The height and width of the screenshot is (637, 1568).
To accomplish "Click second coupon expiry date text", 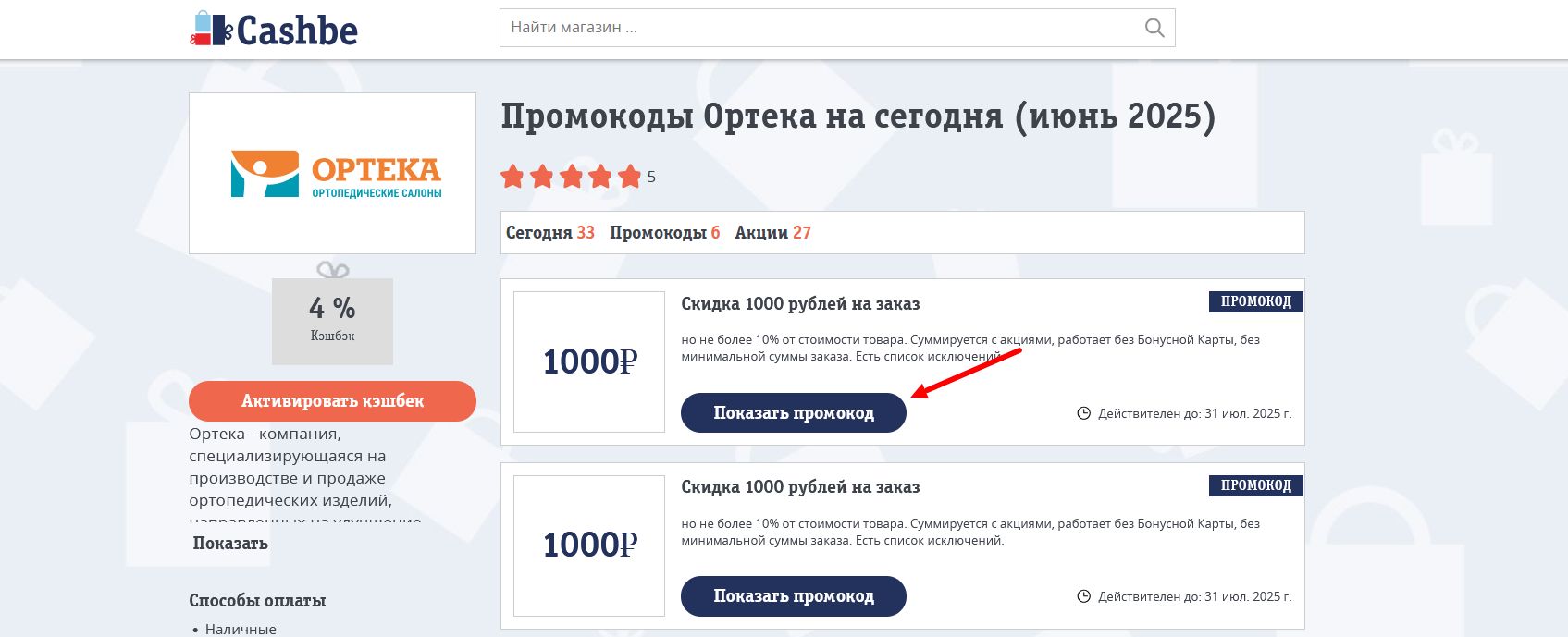I will (1194, 596).
